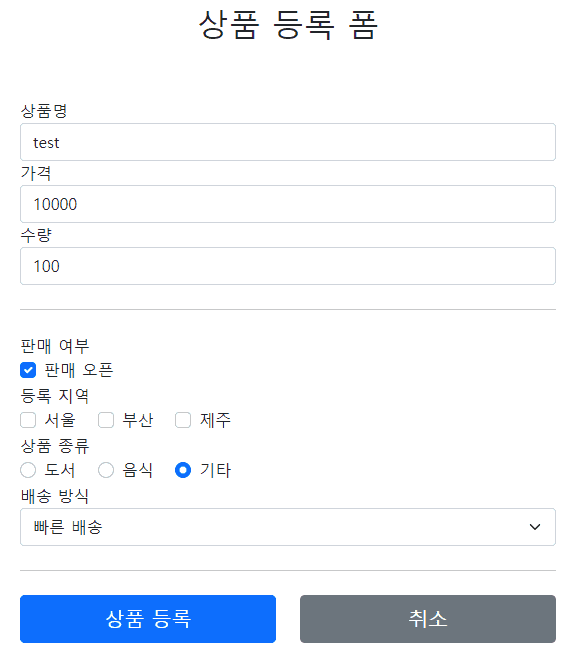Click the 수량 input field showing 100
This screenshot has height=658, width=576.
pos(288,266)
